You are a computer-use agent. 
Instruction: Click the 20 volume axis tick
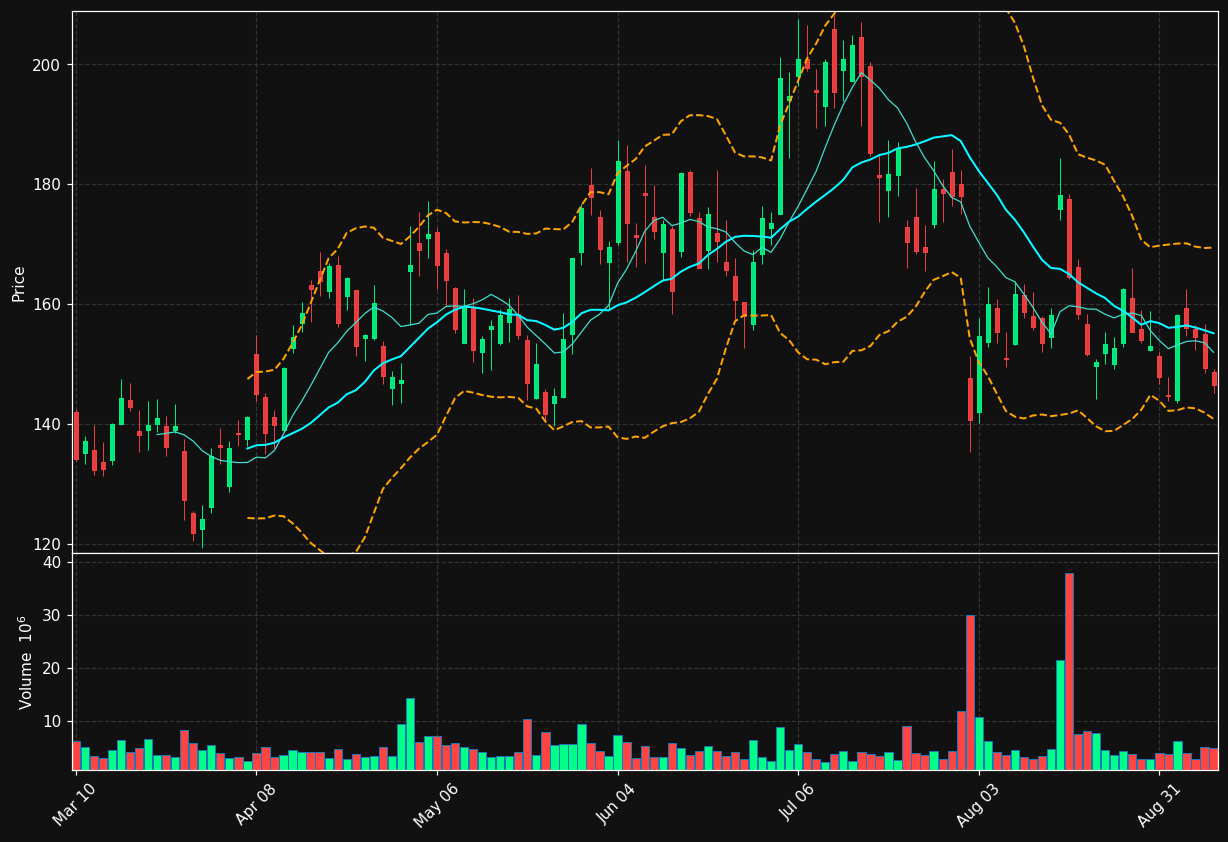click(x=53, y=669)
